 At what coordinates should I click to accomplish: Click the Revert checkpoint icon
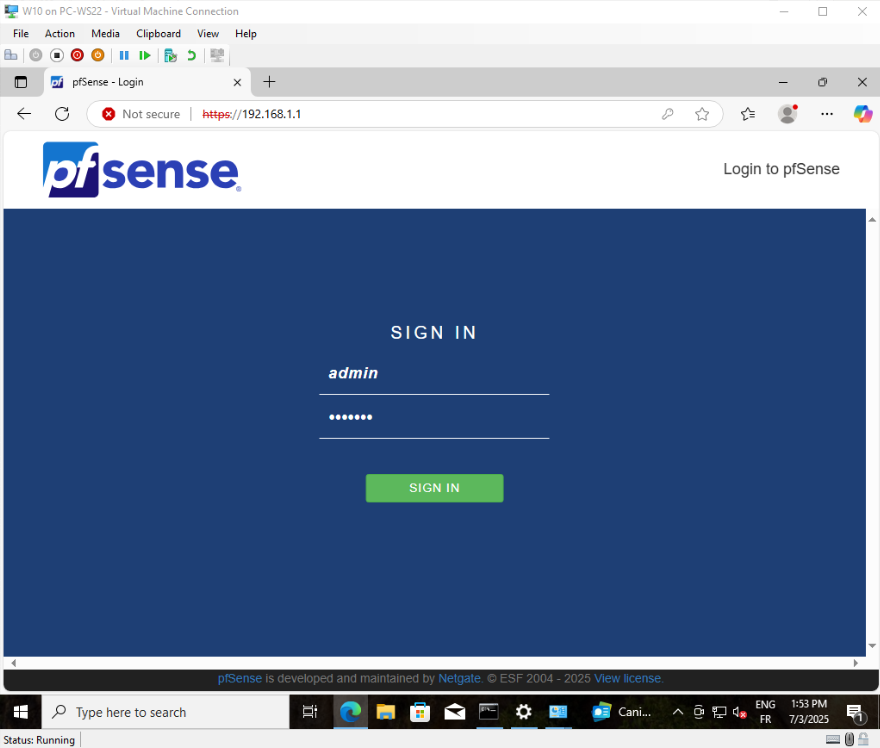click(x=191, y=56)
